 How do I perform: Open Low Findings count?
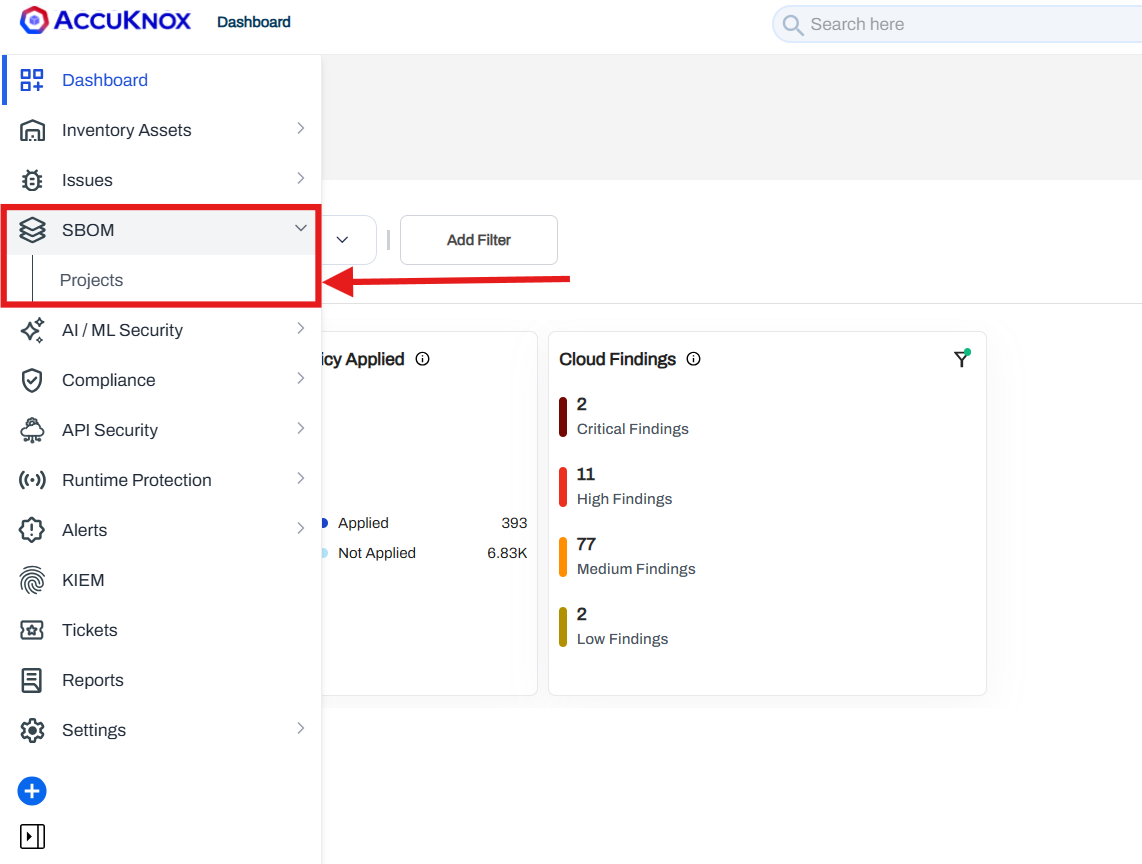click(581, 614)
